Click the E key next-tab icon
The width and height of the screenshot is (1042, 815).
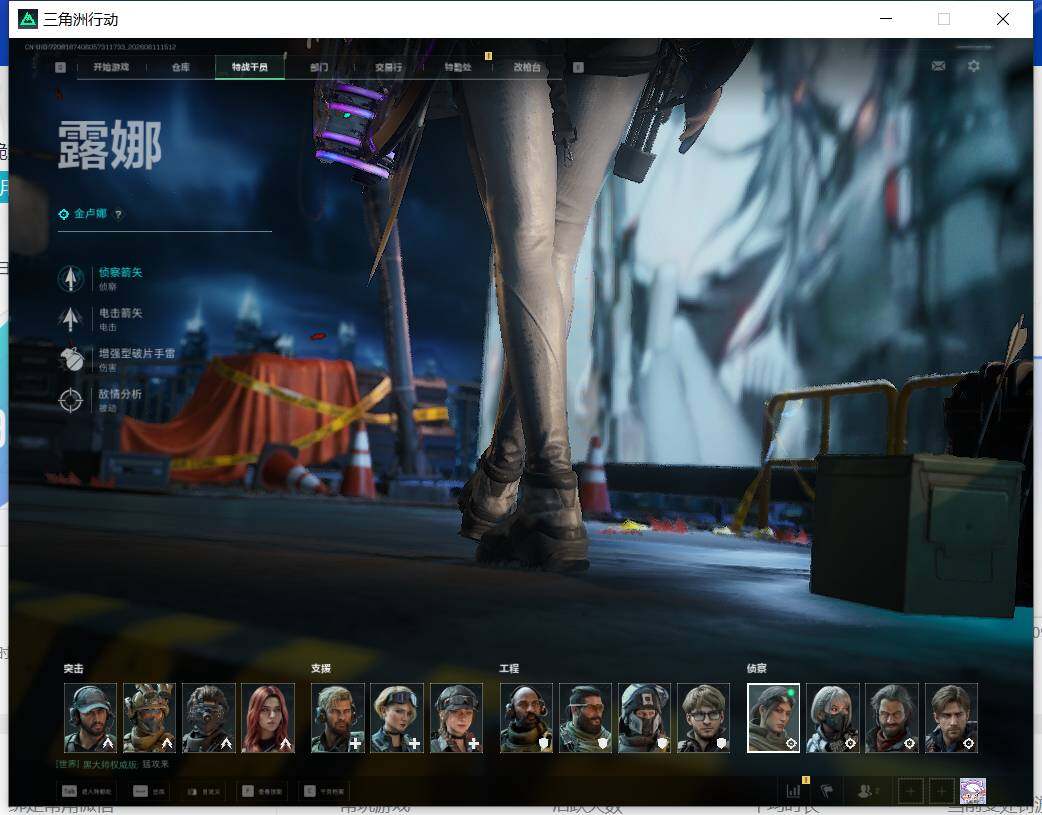(x=578, y=67)
